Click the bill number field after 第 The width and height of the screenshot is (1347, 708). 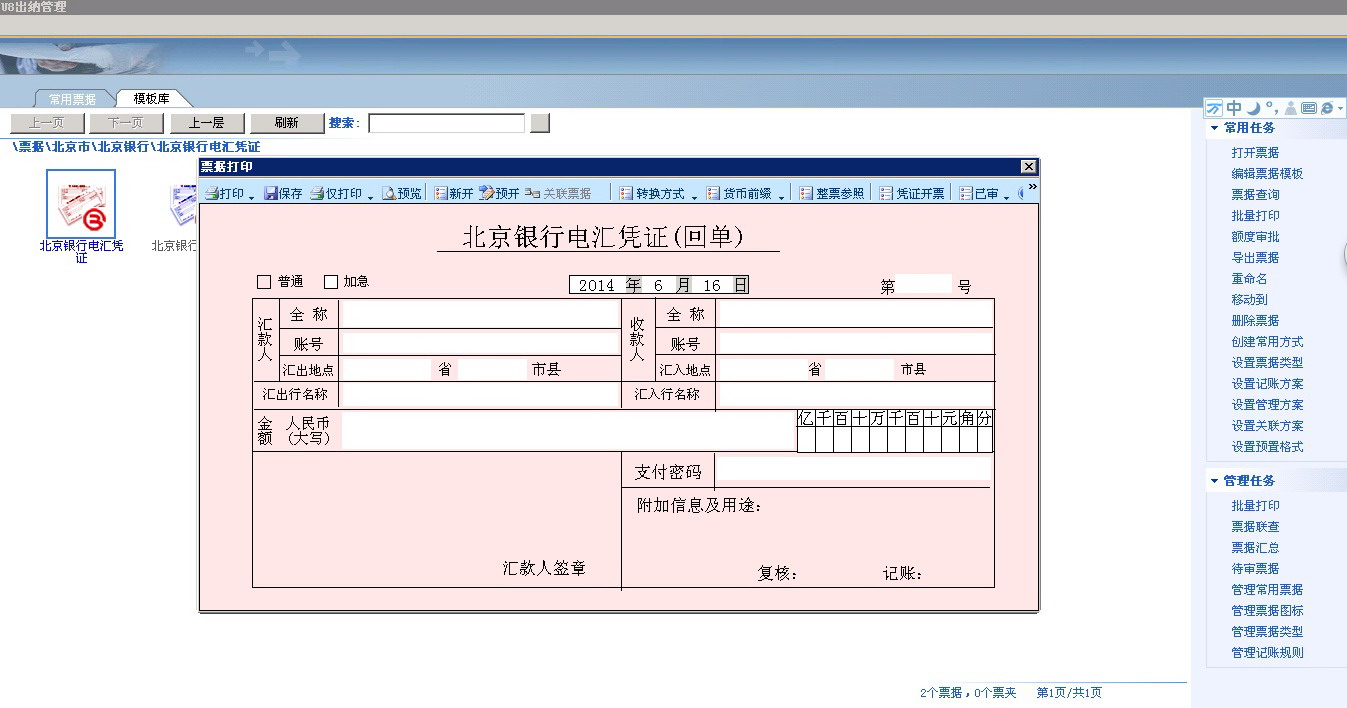[x=923, y=284]
